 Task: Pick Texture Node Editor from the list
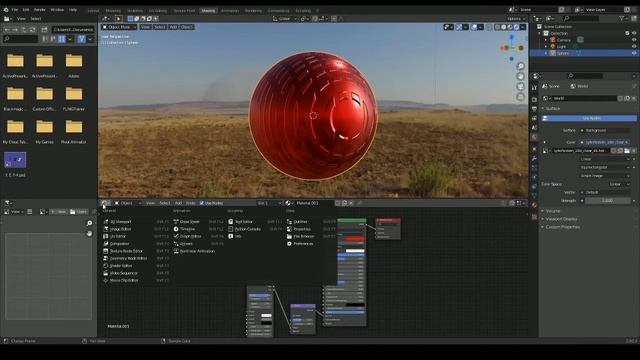point(126,251)
